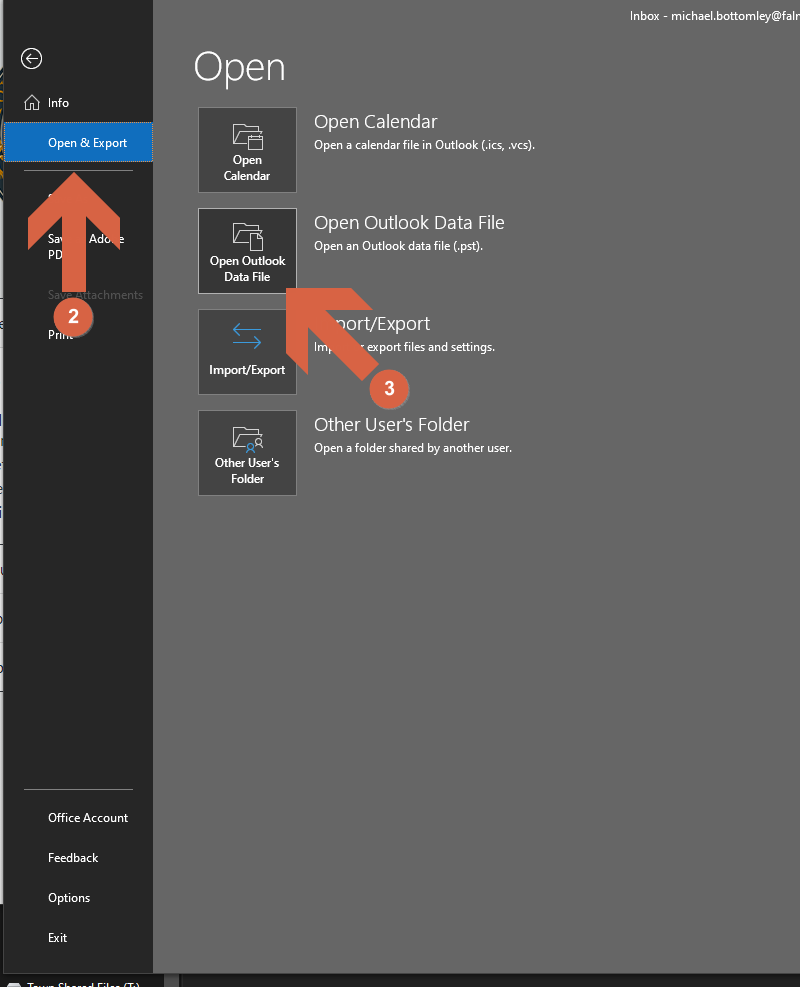Select Open & Export in sidebar
800x987 pixels.
point(78,142)
